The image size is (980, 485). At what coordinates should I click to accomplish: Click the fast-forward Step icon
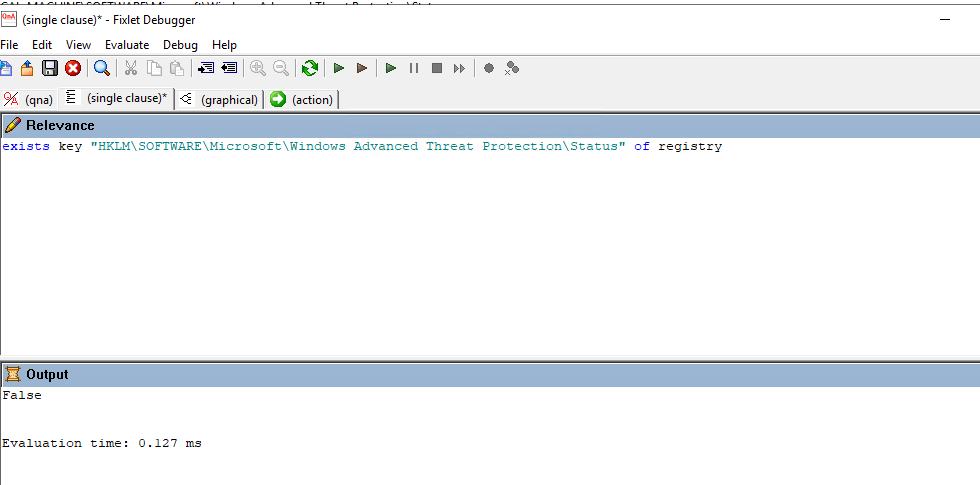(x=459, y=68)
